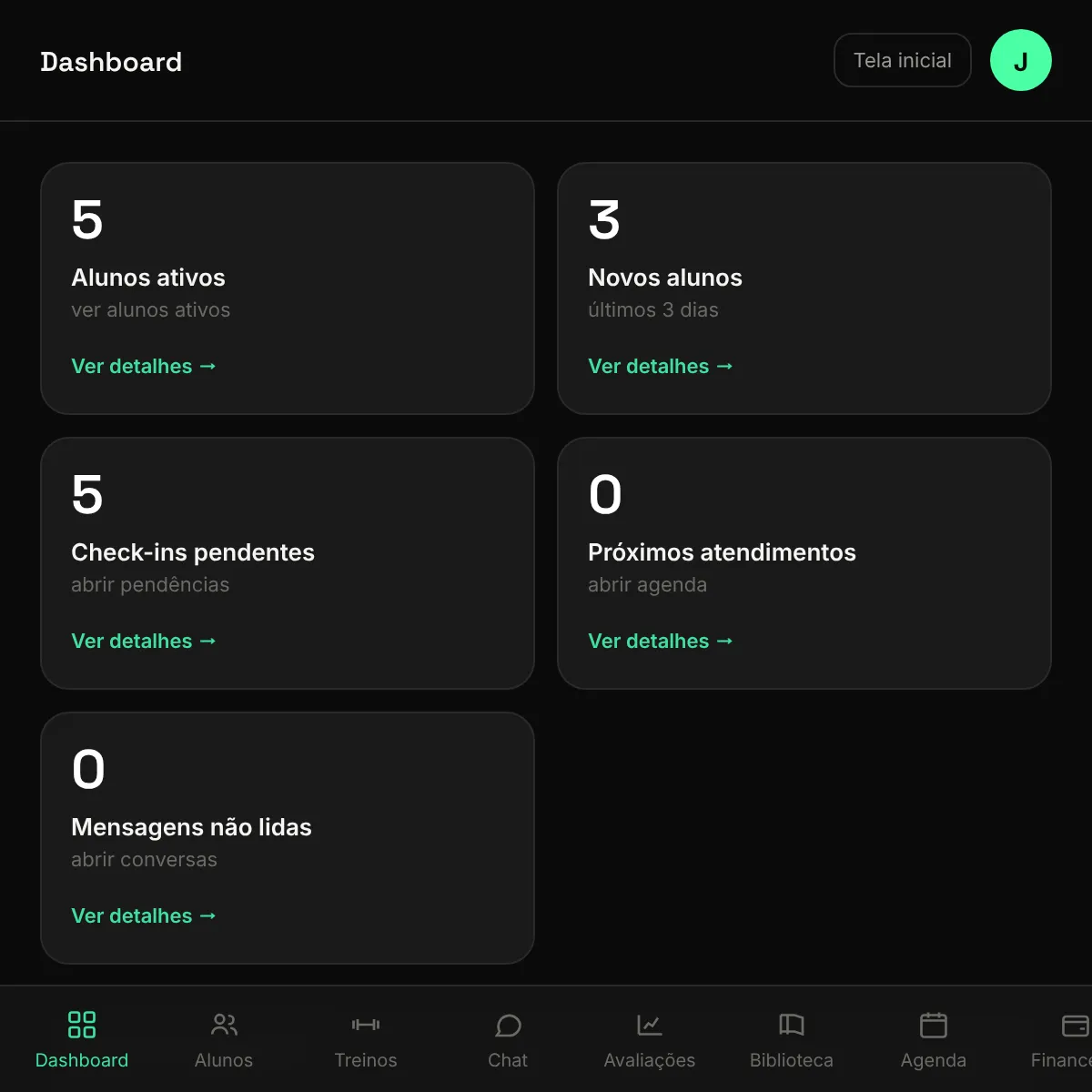1092x1092 pixels.
Task: Click the Próximos atendimentos card title
Action: 722,552
